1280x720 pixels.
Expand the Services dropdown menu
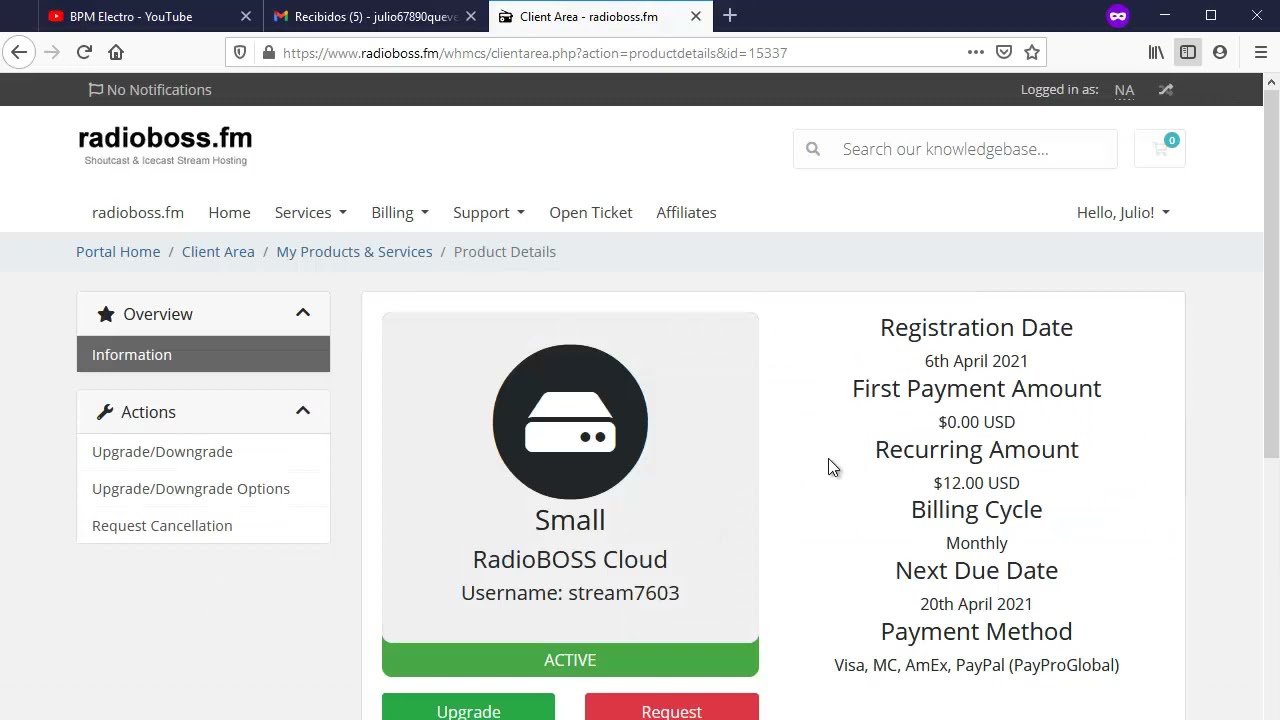pyautogui.click(x=311, y=212)
